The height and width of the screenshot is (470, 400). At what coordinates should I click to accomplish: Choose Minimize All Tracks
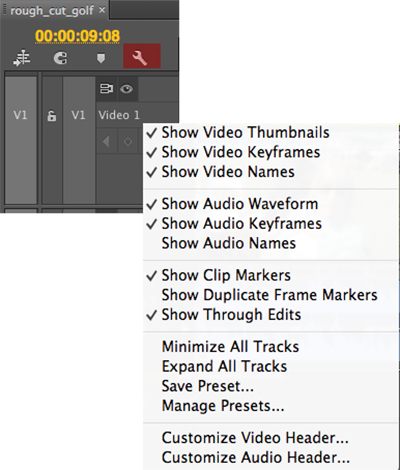coord(271,347)
